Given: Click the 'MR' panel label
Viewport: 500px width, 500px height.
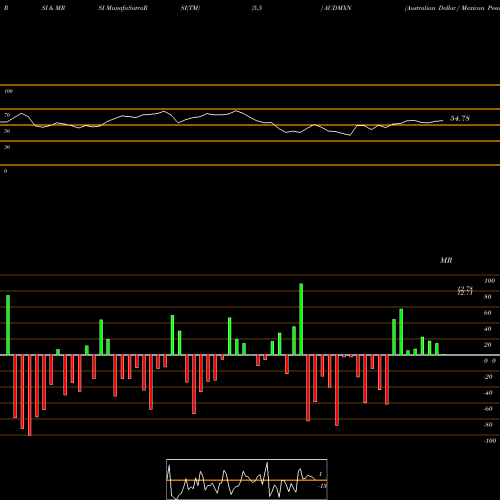Looking at the screenshot, I should coord(446,260).
